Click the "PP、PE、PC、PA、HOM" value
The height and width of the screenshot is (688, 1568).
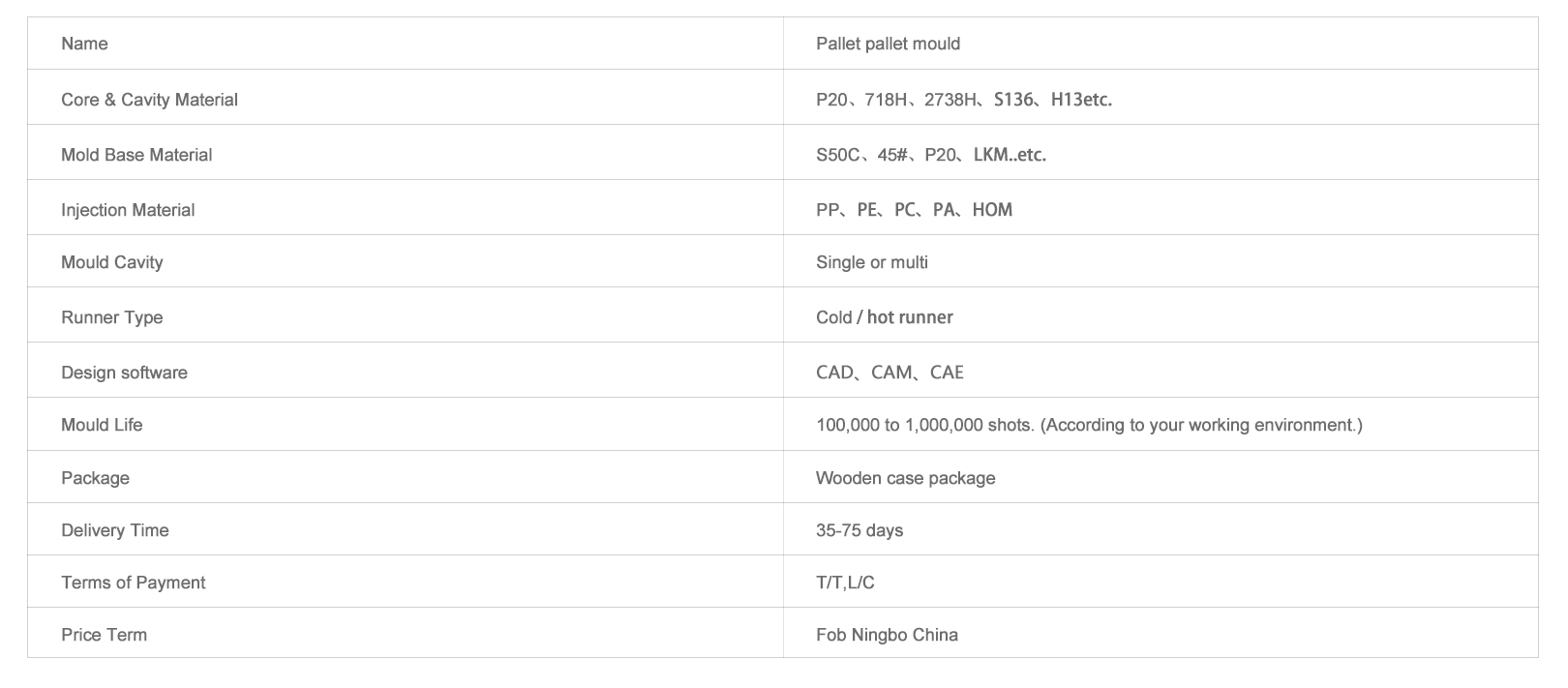(914, 210)
